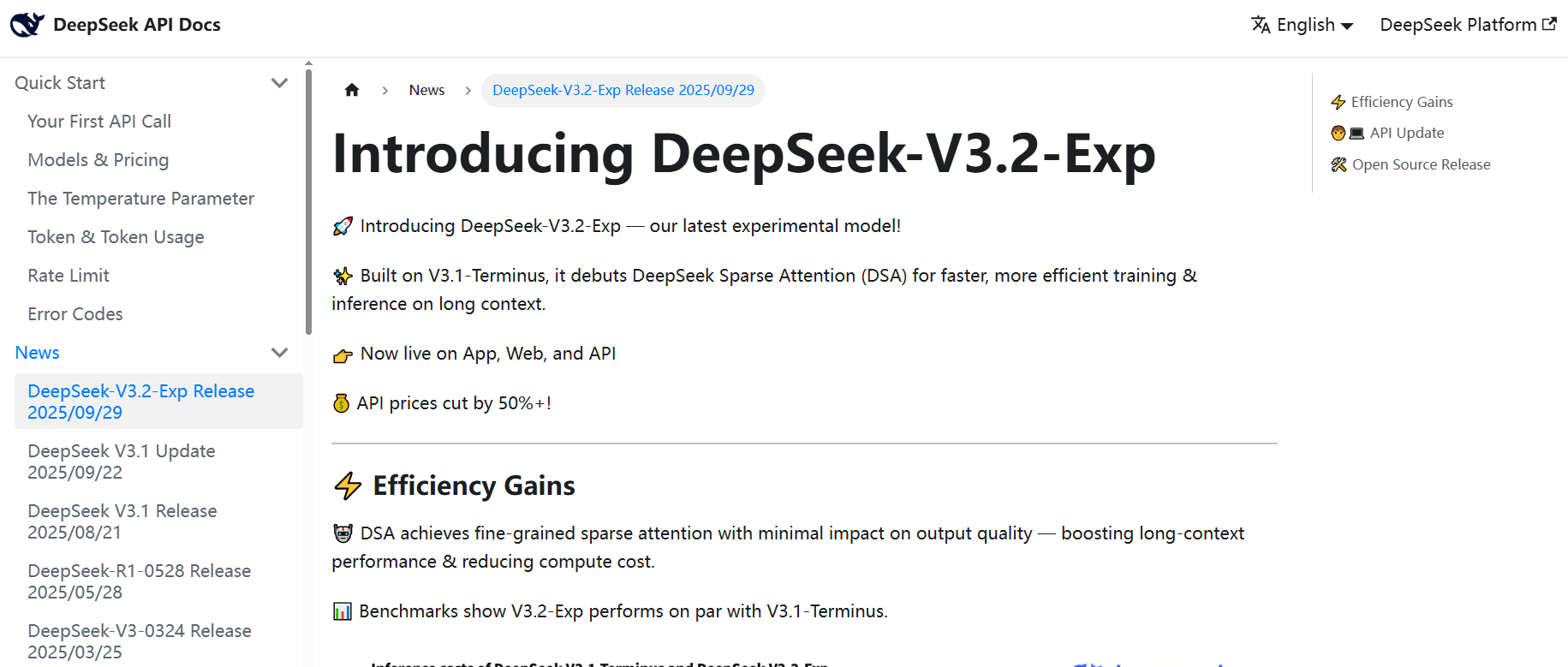This screenshot has height=667, width=1568.
Task: Open DeepSeek V3.1 Update 2025/09/22 news
Action: [122, 462]
